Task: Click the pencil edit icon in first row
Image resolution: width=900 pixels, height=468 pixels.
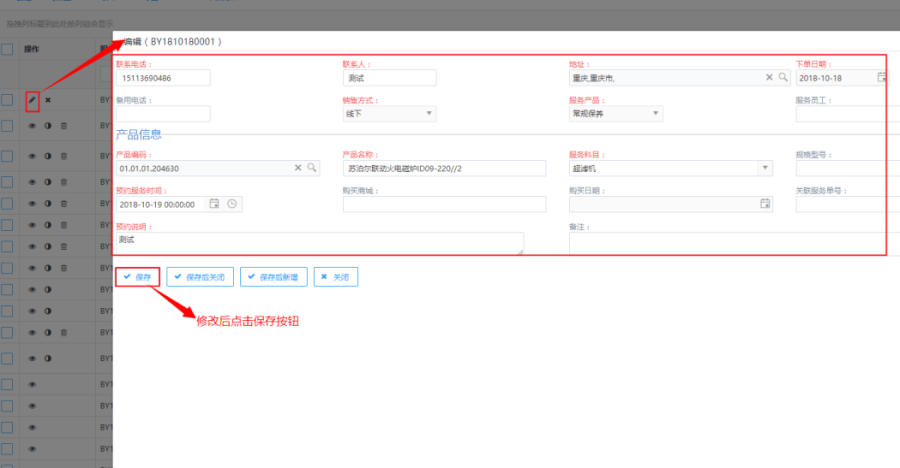Action: click(x=32, y=100)
